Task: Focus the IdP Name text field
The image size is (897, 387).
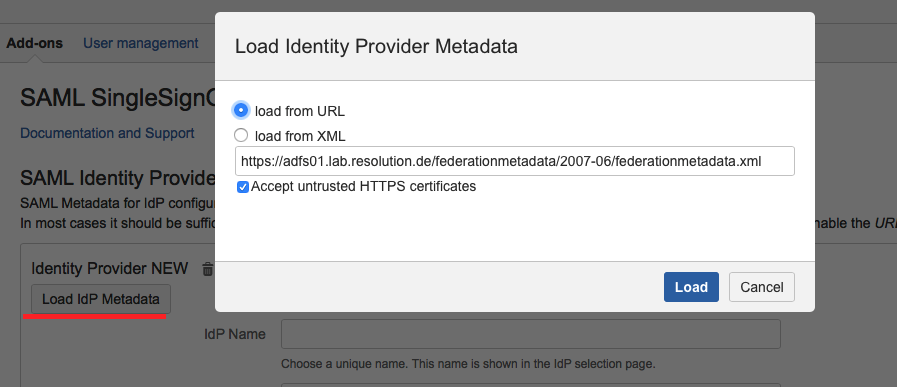Action: point(530,334)
